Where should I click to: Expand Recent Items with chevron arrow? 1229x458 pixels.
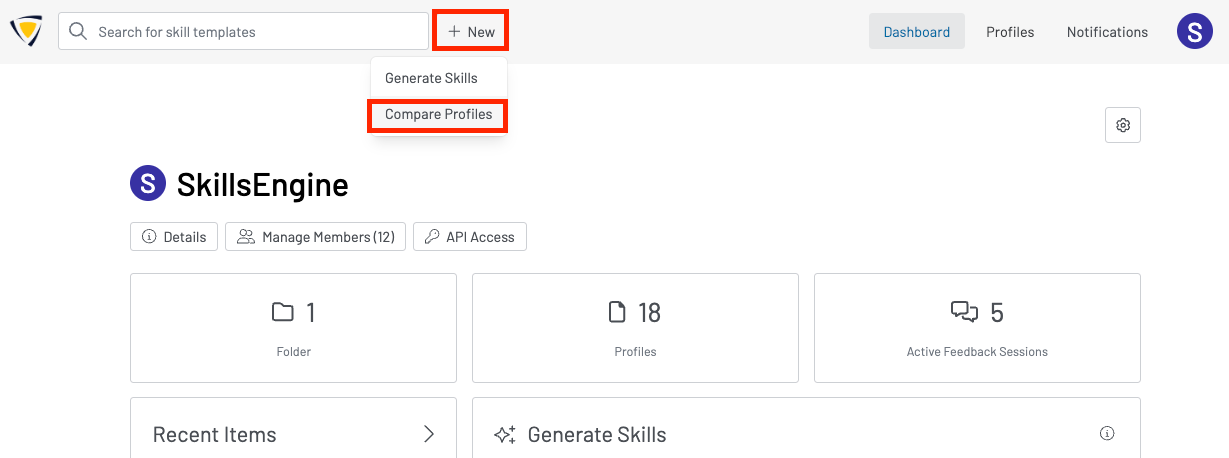point(429,434)
